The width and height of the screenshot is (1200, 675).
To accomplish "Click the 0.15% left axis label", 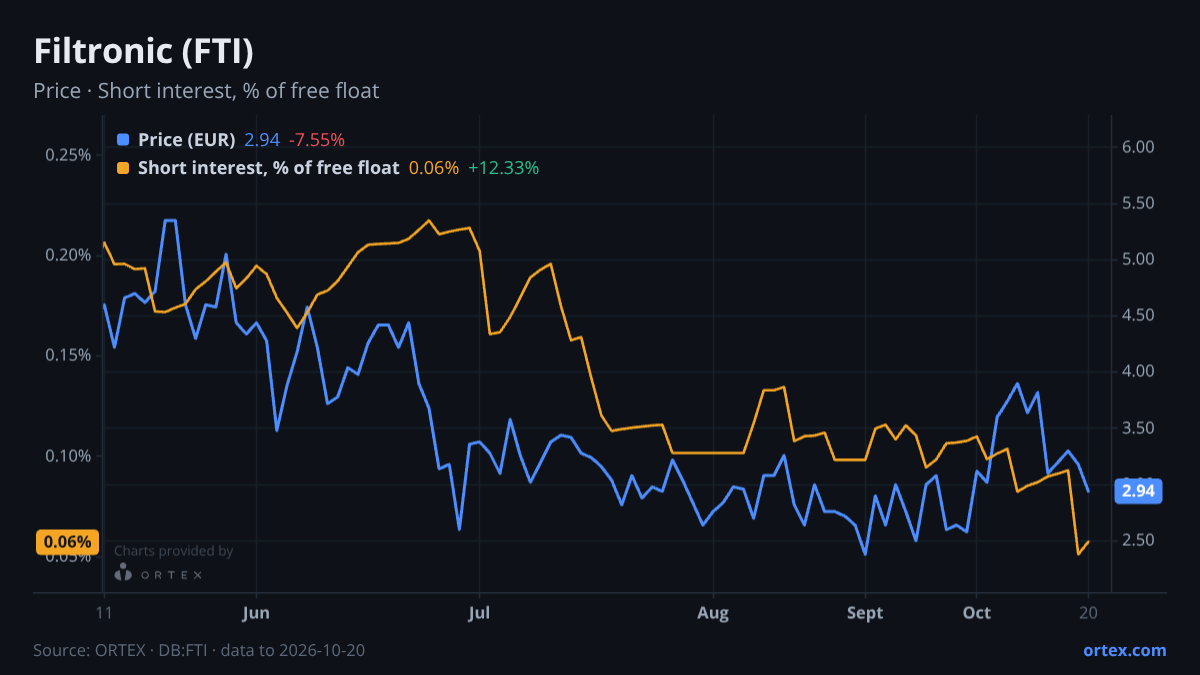I will tap(68, 355).
